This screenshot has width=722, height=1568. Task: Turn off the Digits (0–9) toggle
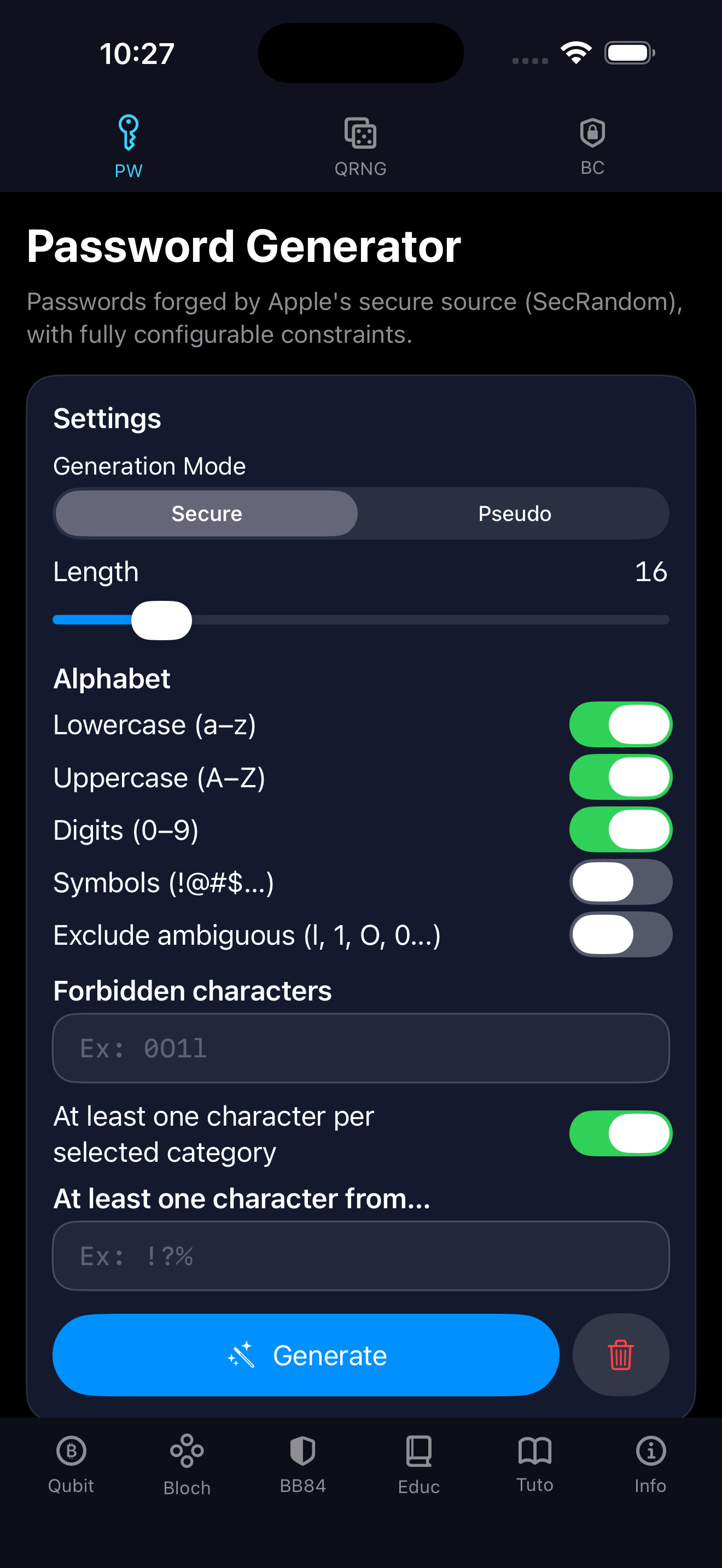click(620, 830)
